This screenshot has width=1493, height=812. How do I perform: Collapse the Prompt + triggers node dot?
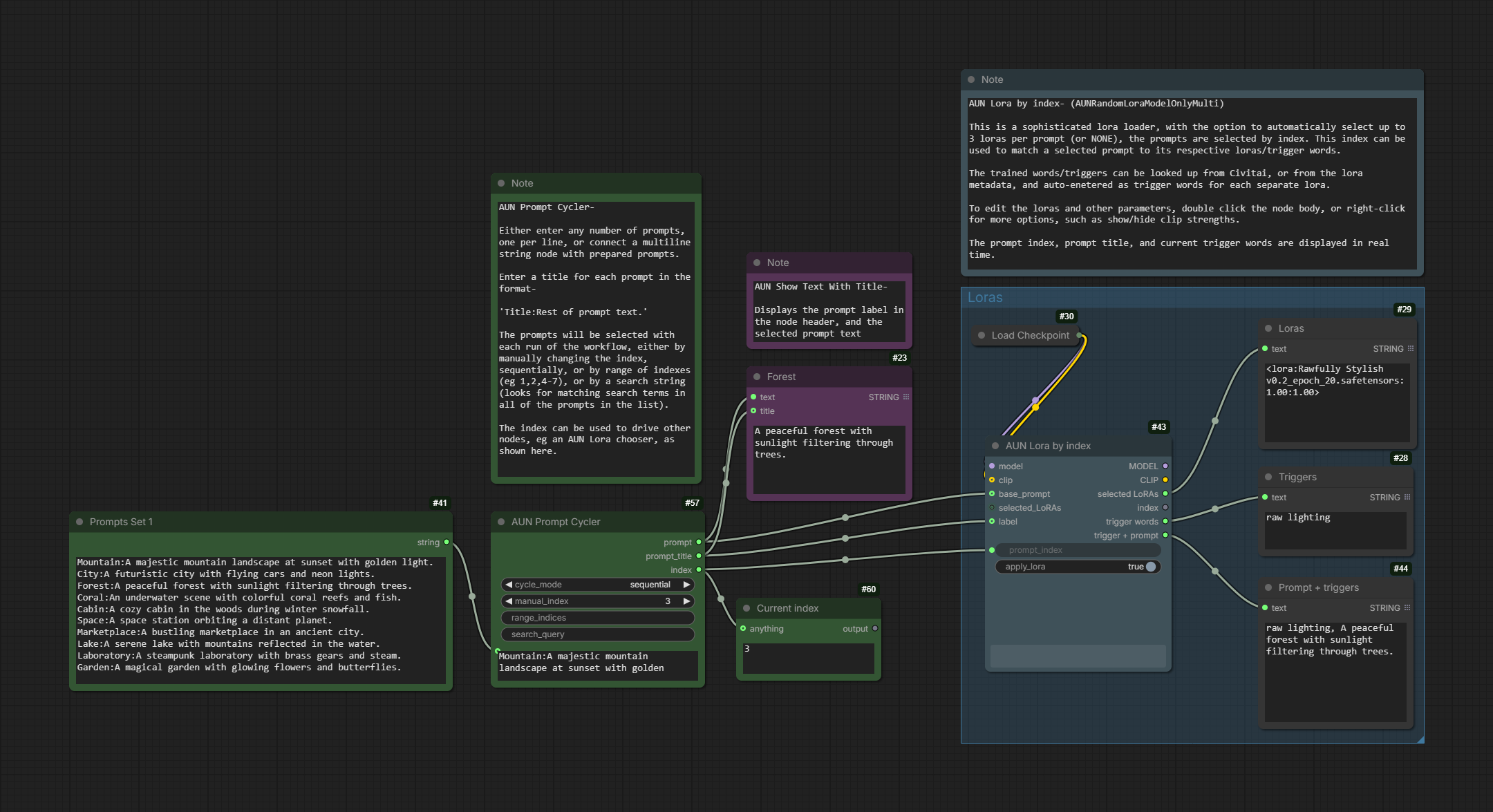pyautogui.click(x=1268, y=587)
